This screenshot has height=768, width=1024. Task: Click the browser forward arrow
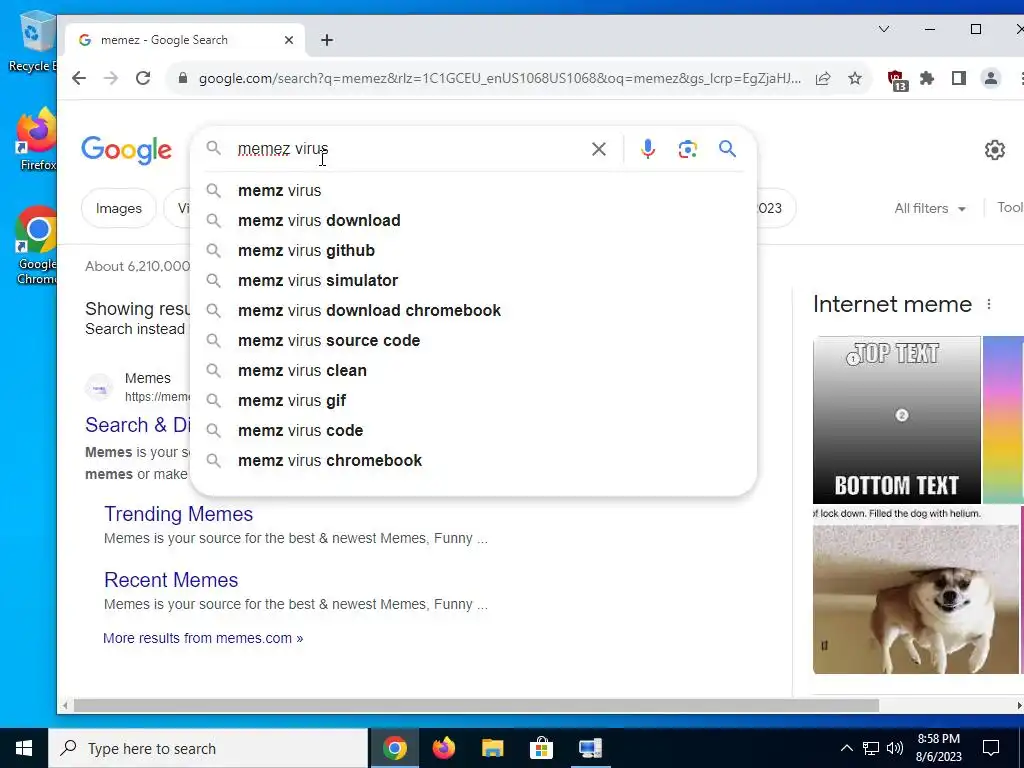click(x=111, y=78)
